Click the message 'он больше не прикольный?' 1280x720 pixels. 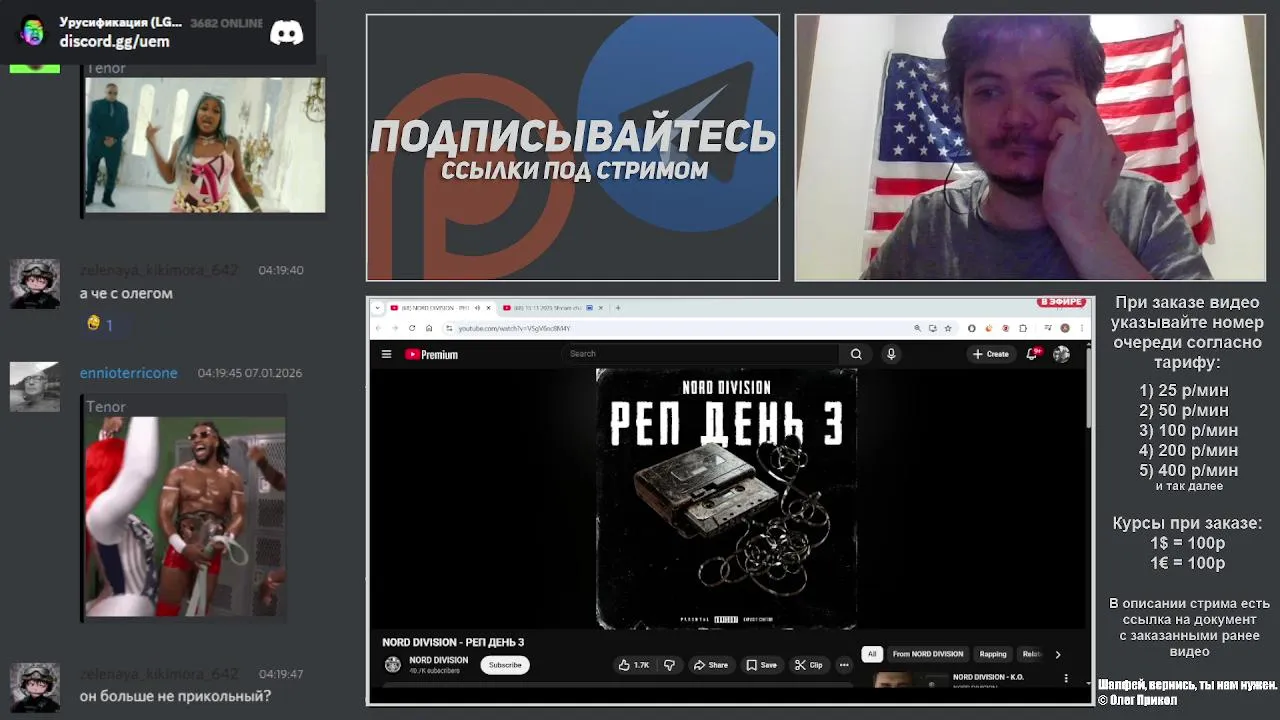(x=175, y=696)
